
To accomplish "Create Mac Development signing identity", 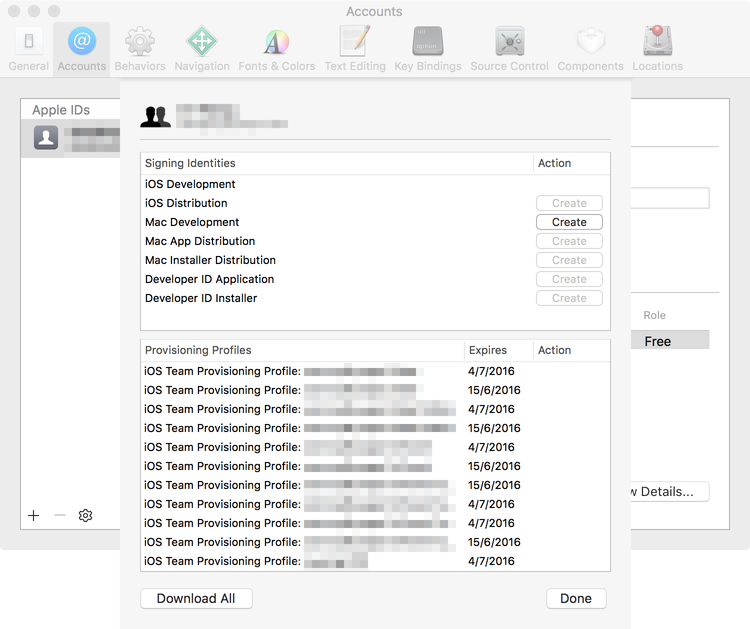I will pos(569,222).
